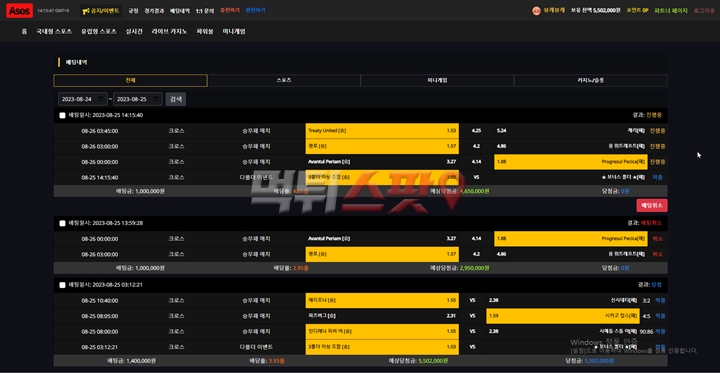Open 라이브 카지노 menu item
The width and height of the screenshot is (720, 373).
point(169,32)
